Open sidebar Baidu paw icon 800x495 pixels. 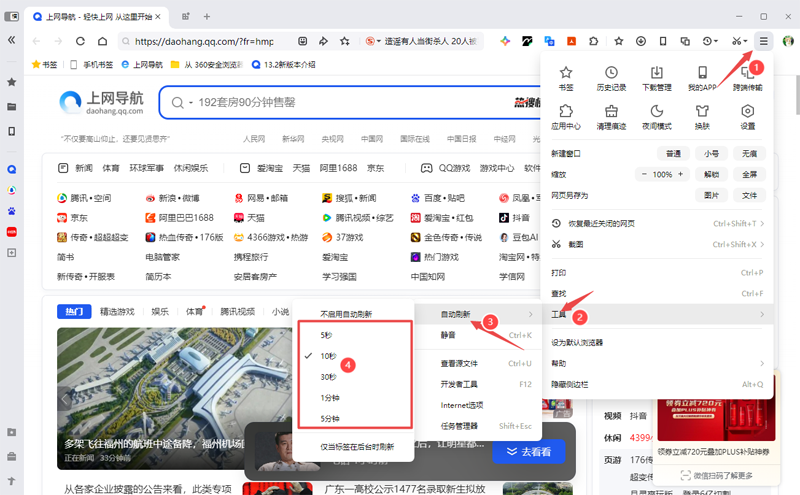coord(11,211)
